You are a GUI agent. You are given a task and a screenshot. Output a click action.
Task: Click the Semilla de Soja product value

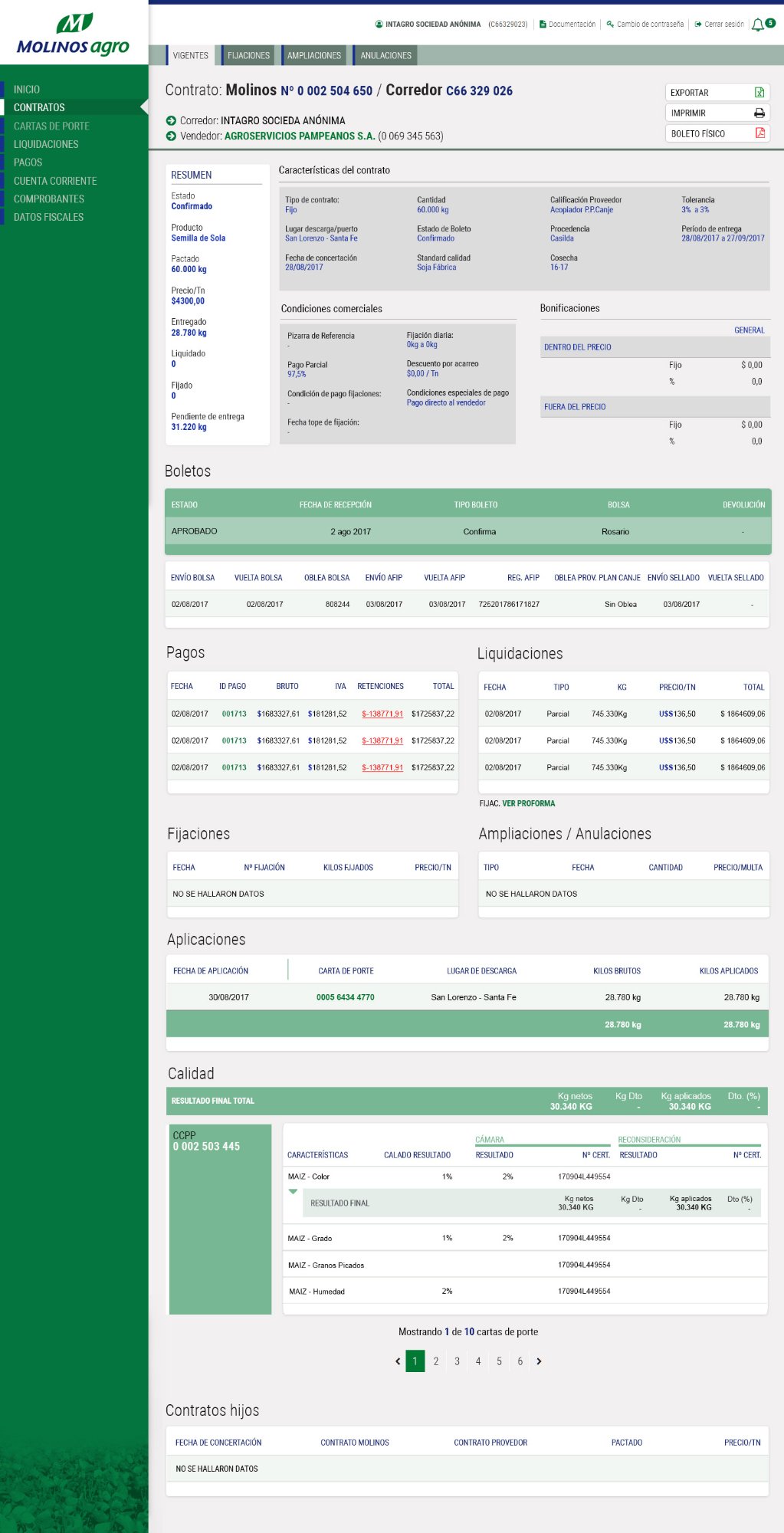pyautogui.click(x=198, y=238)
